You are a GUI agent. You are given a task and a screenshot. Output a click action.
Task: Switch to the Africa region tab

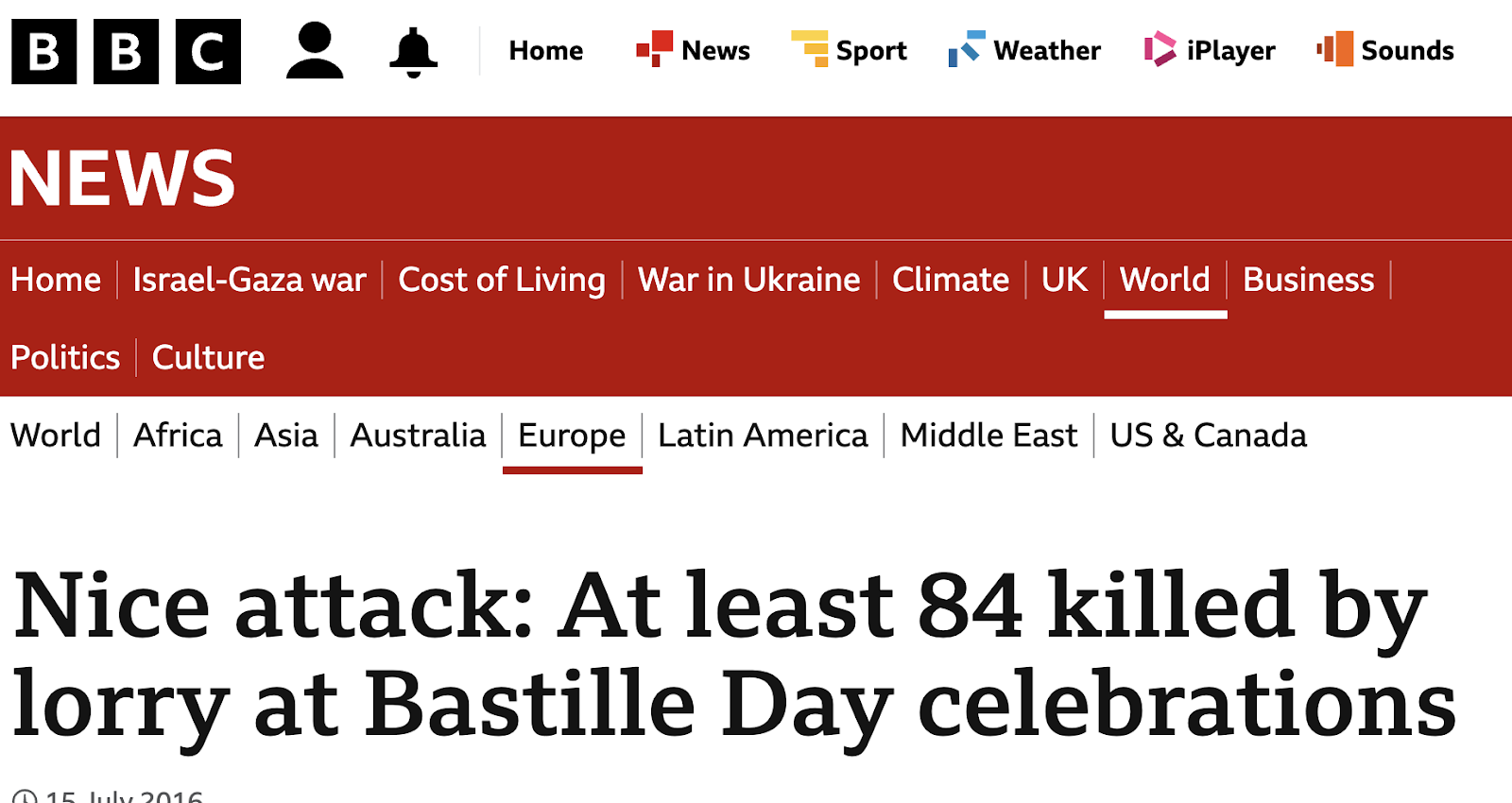[178, 436]
